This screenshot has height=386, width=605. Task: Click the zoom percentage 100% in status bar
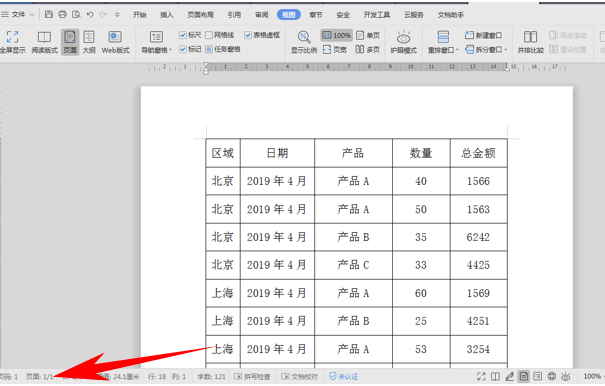(x=592, y=376)
